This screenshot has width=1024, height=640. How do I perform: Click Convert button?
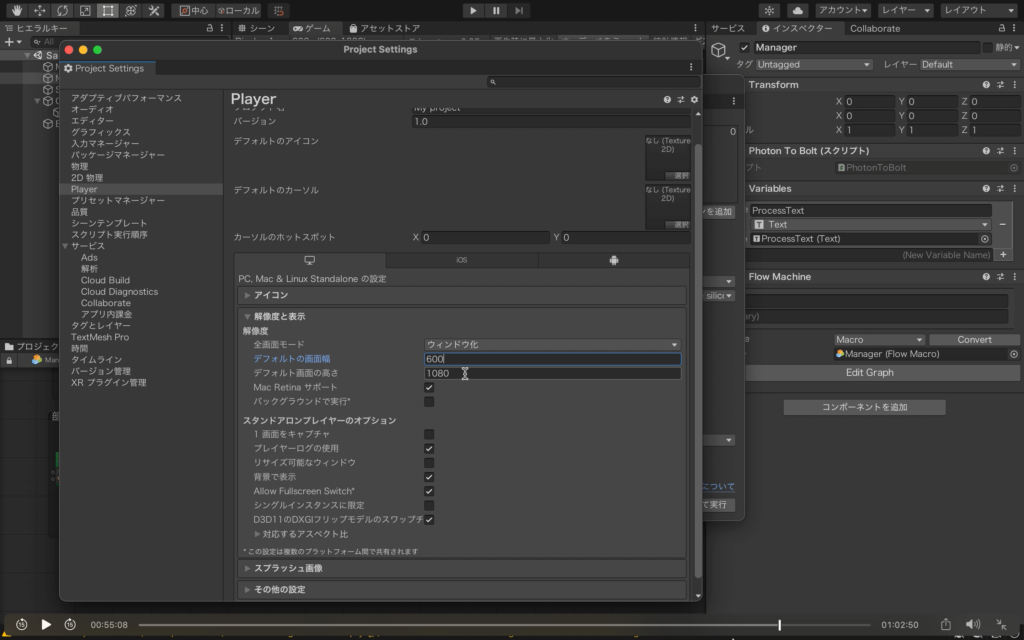(x=974, y=340)
